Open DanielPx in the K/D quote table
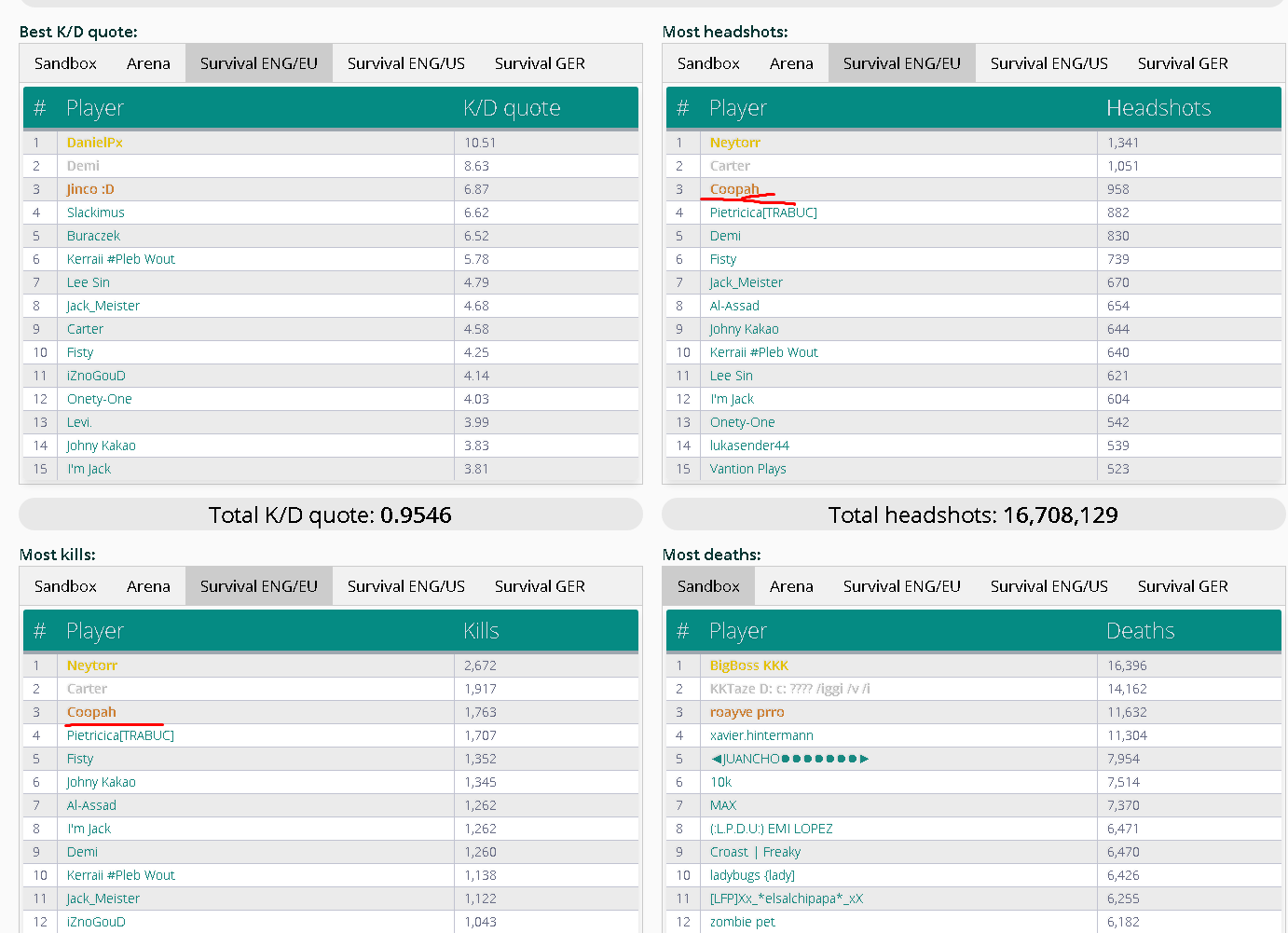Viewport: 1288px width, 933px height. point(95,143)
